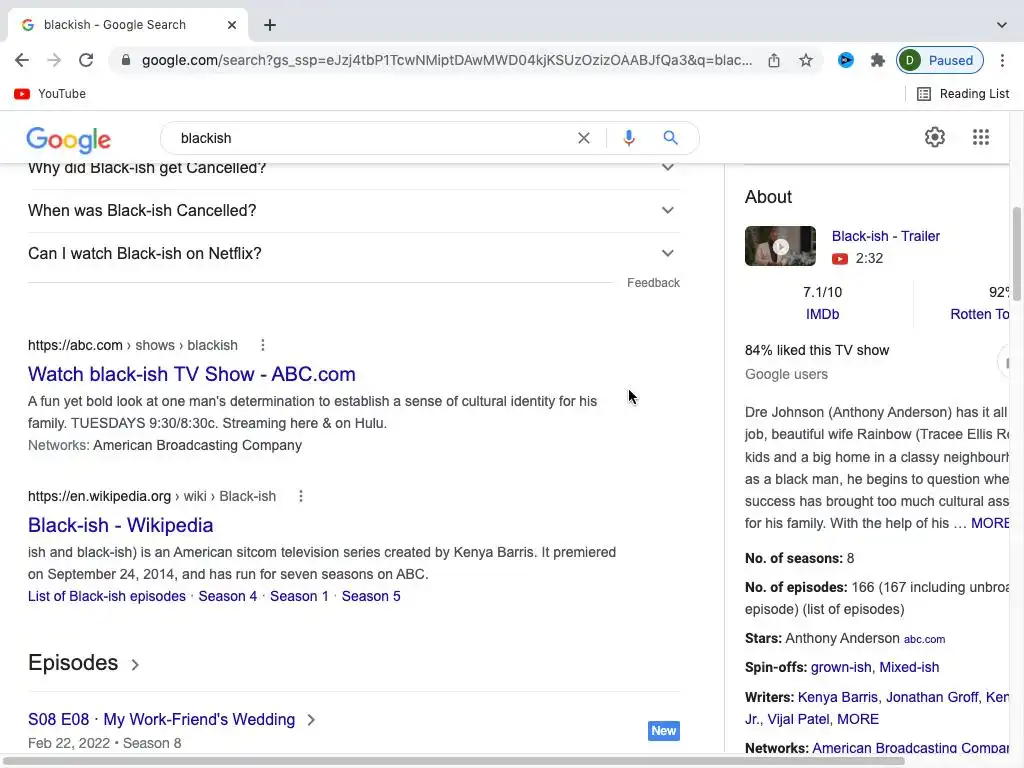This screenshot has height=768, width=1024.
Task: Click into the blackish search field
Action: 372,138
